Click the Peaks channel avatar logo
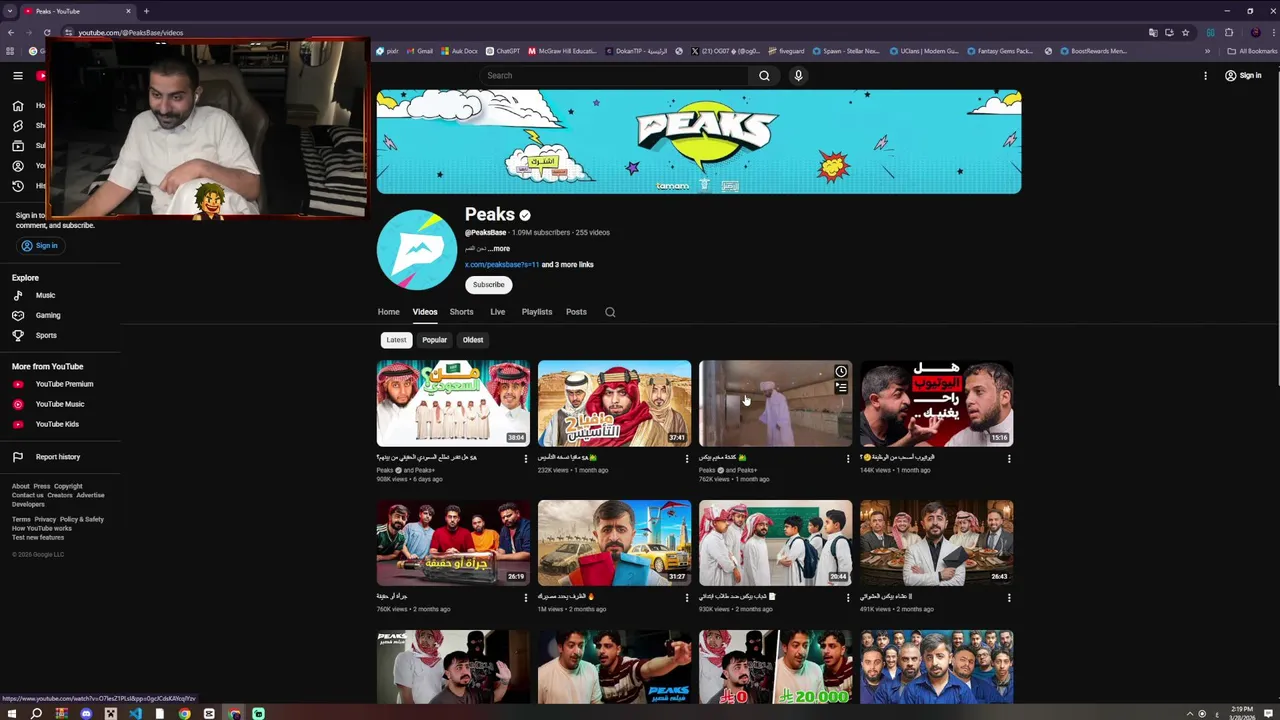 coord(417,250)
